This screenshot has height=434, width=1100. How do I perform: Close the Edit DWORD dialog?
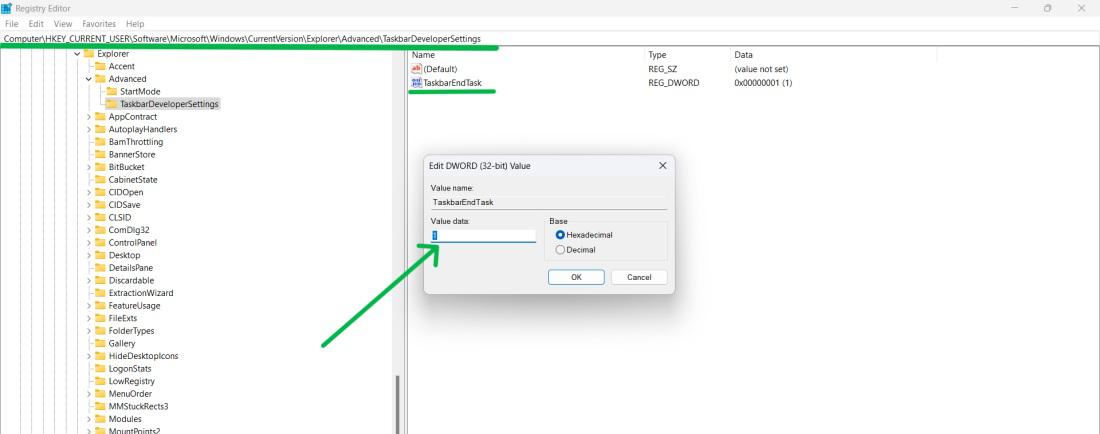[x=662, y=166]
